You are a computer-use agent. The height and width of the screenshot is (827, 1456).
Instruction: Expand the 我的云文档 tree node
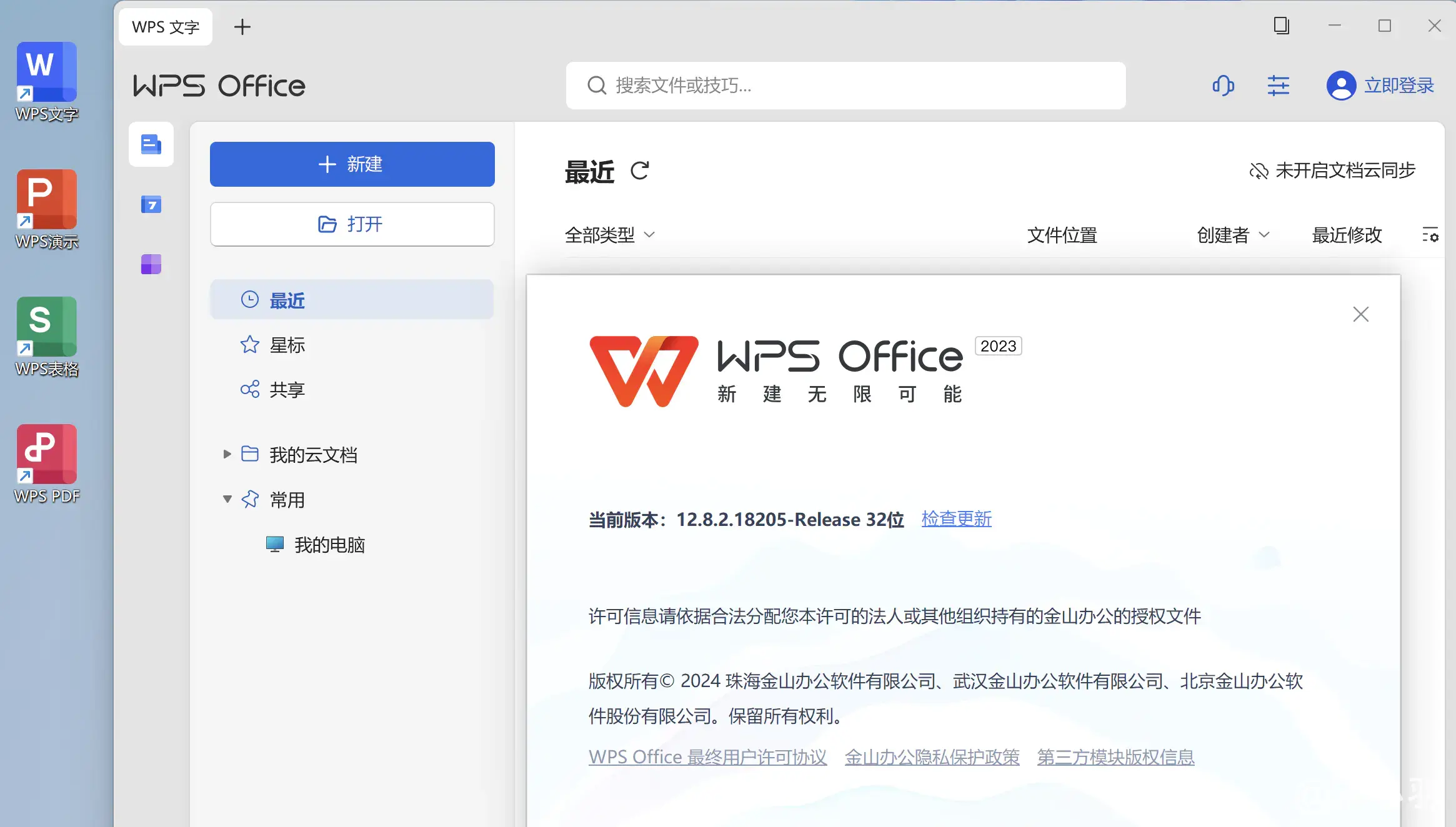227,454
